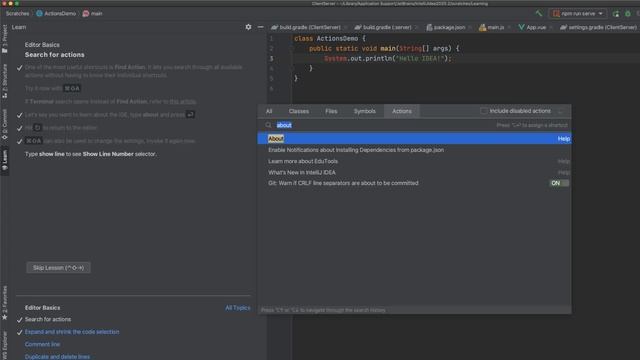Select the Files tab in the search popup

coord(331,111)
